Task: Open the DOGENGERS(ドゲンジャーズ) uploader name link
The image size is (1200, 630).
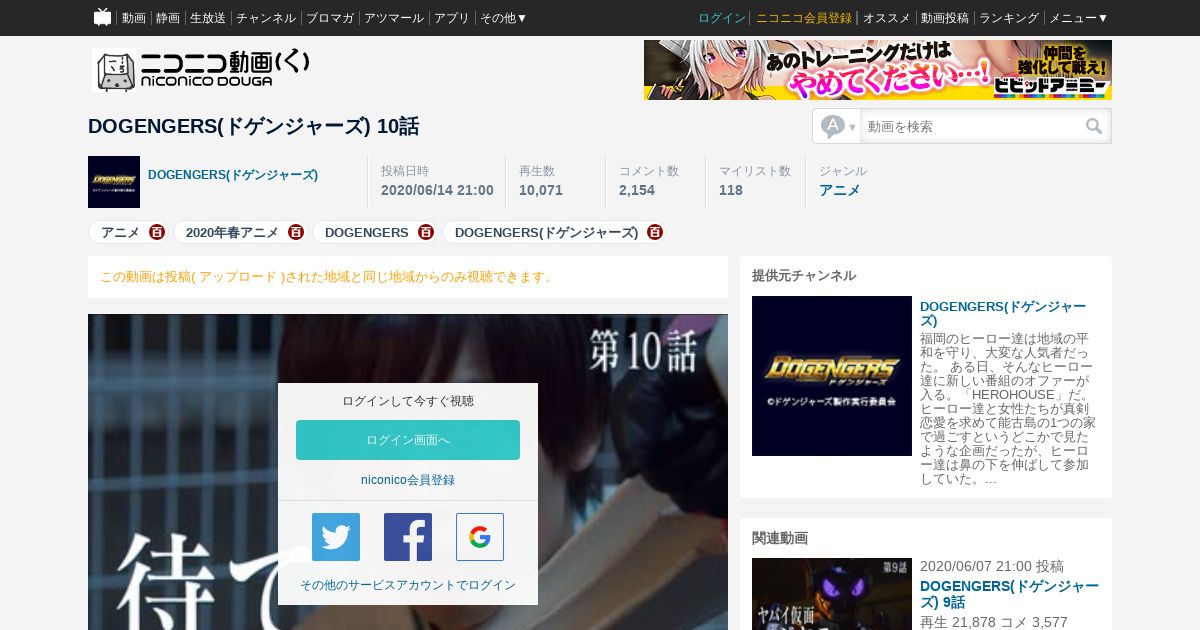Action: (233, 175)
